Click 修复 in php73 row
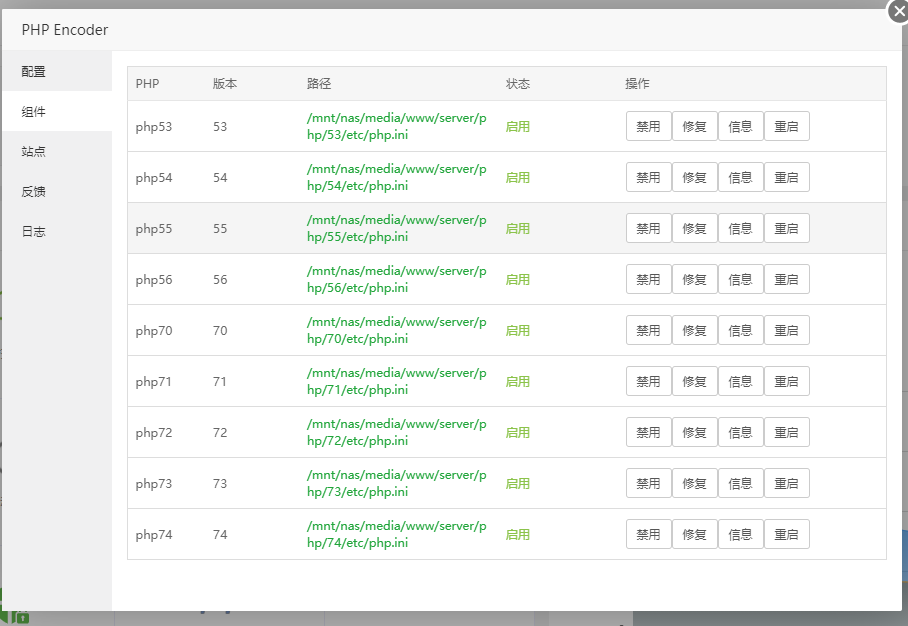This screenshot has width=908, height=626. (694, 483)
